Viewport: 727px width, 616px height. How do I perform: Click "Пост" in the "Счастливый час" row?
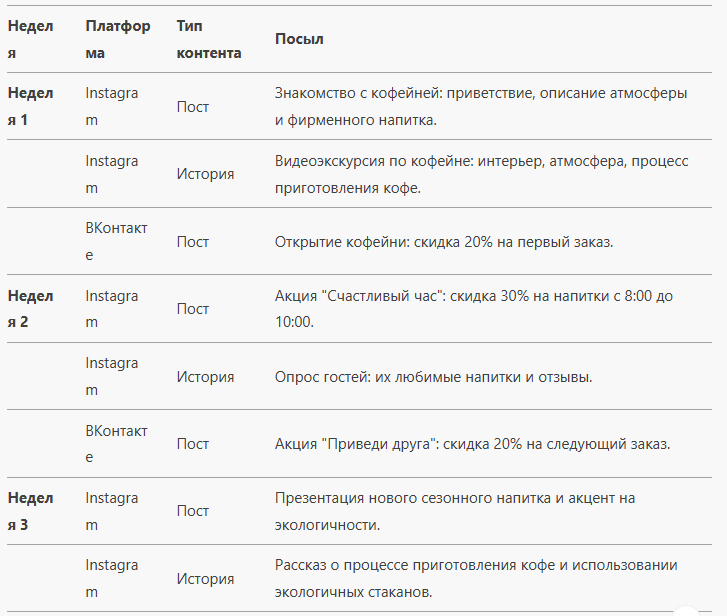[x=193, y=309]
